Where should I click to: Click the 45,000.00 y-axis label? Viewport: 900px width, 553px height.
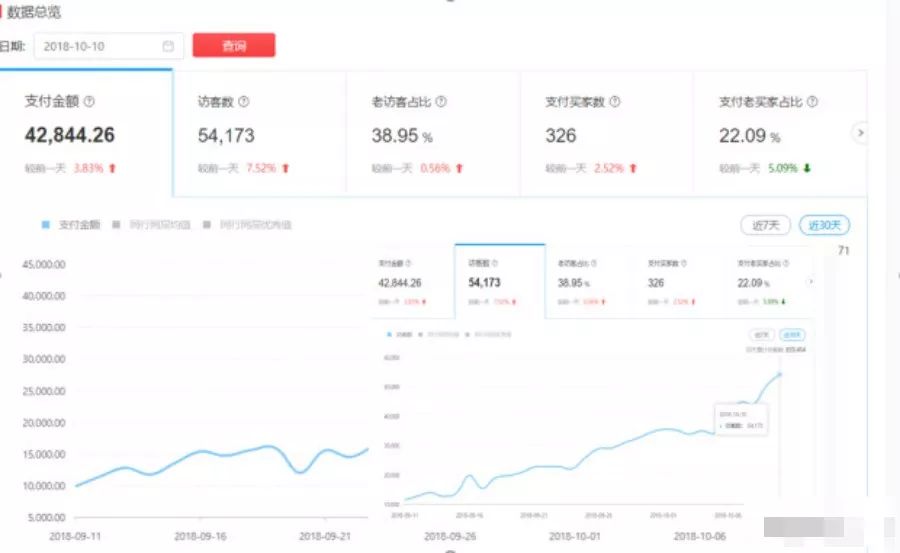coord(44,265)
